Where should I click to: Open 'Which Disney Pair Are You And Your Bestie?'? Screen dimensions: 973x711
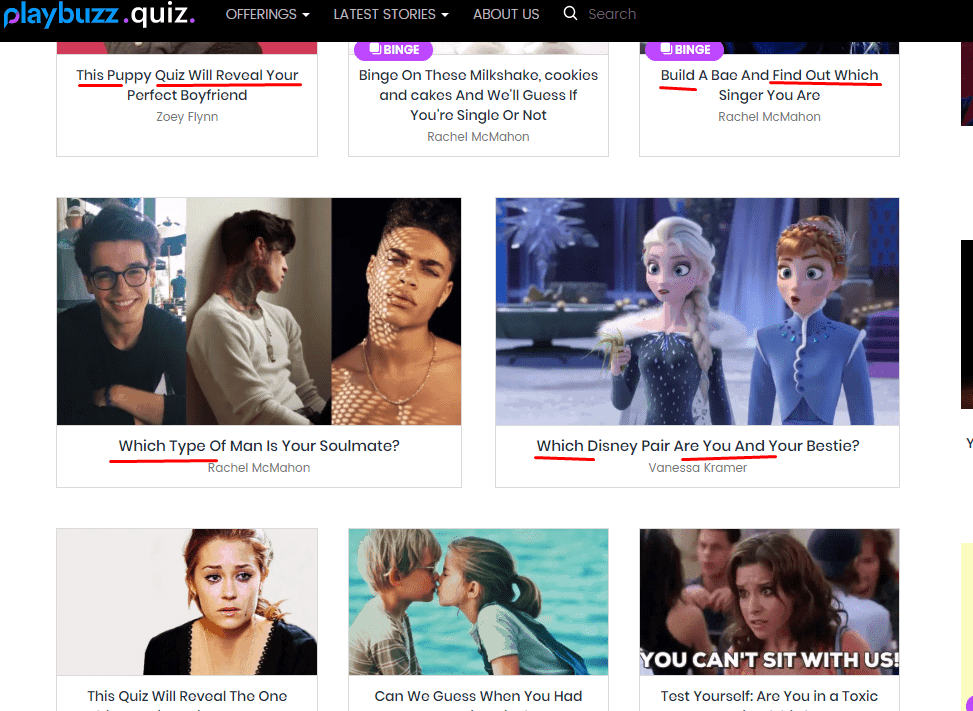698,445
